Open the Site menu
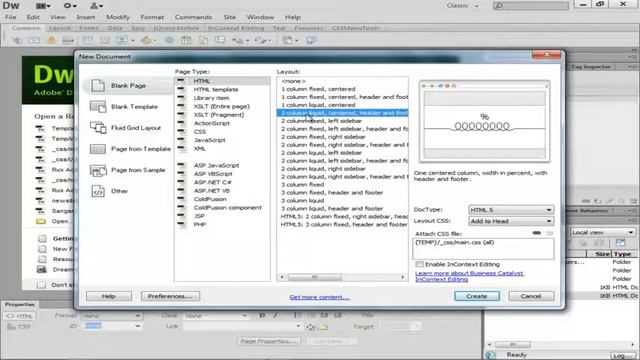Image resolution: width=640 pixels, height=360 pixels. pos(229,17)
